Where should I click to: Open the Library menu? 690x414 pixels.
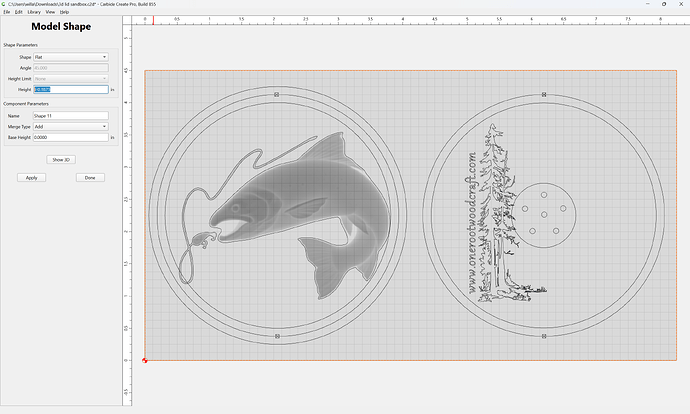(x=34, y=12)
